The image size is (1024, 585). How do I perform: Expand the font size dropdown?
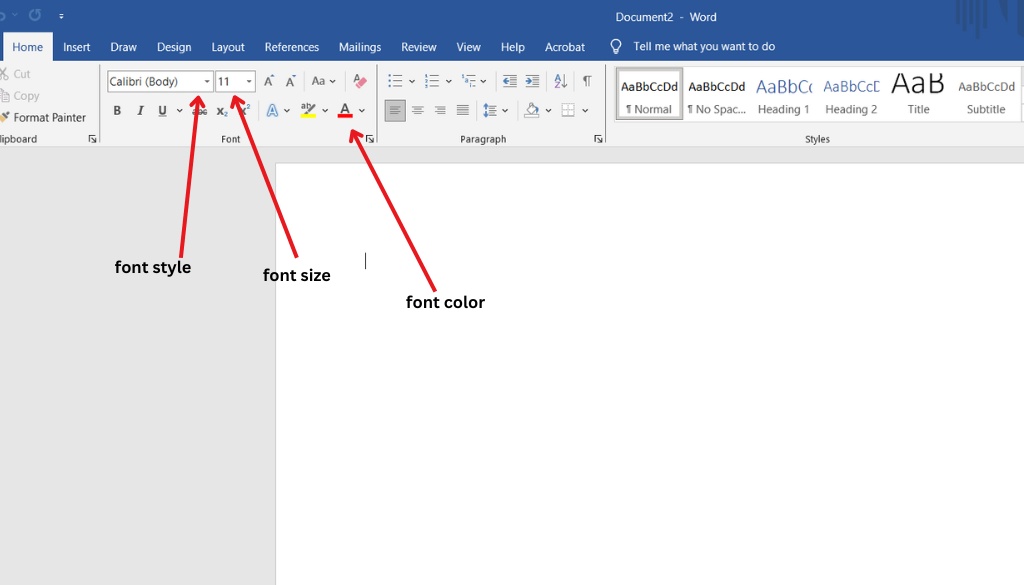248,81
